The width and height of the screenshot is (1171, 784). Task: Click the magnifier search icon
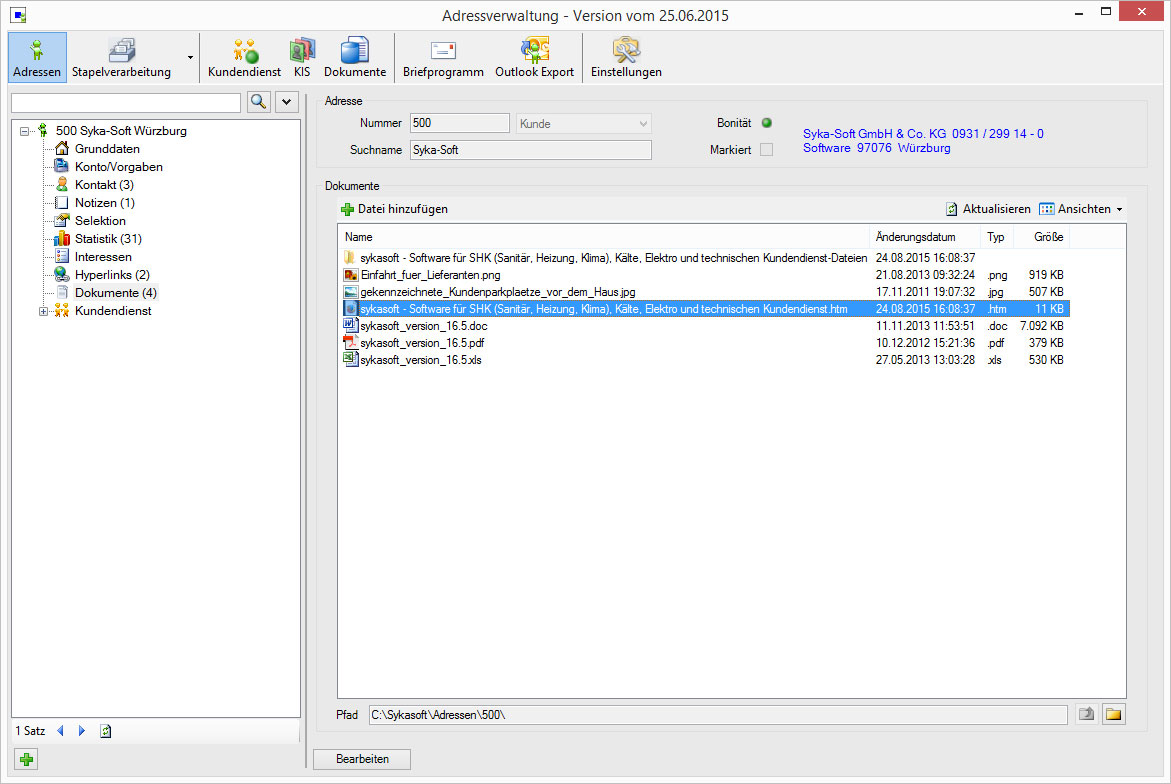(258, 102)
